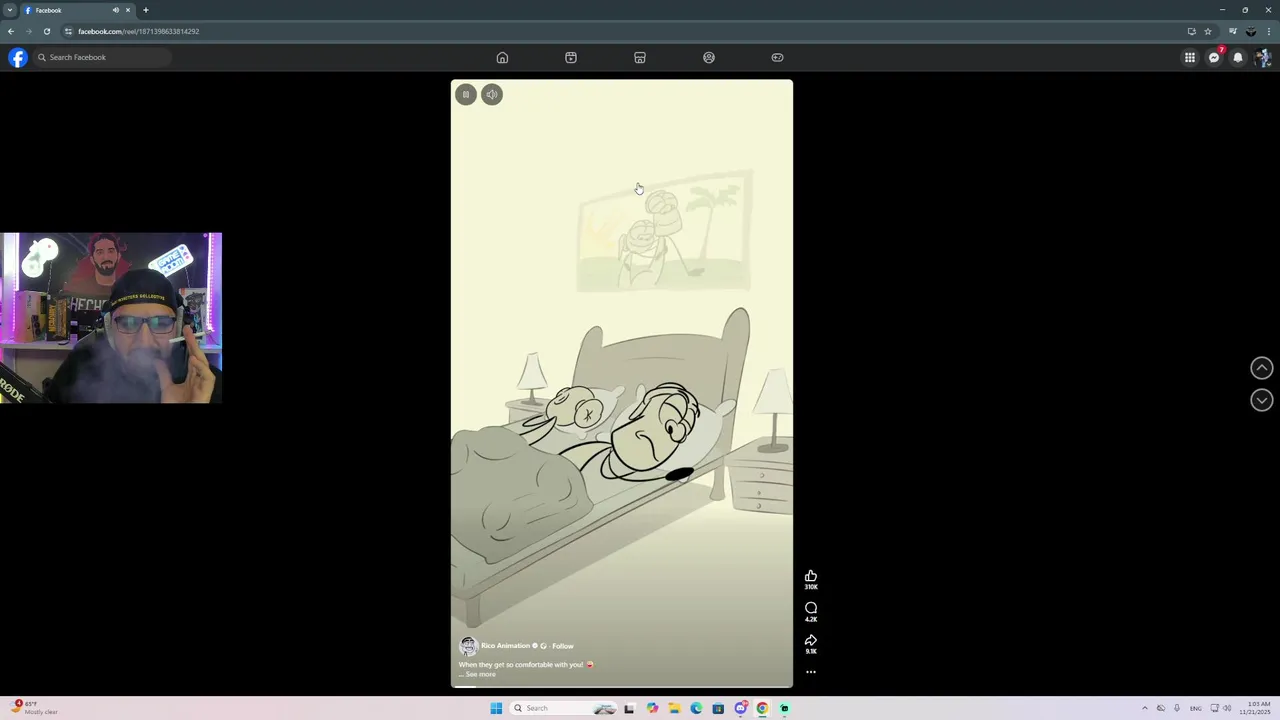Image resolution: width=1280 pixels, height=720 pixels.
Task: Install app icon in address bar
Action: pyautogui.click(x=1191, y=31)
